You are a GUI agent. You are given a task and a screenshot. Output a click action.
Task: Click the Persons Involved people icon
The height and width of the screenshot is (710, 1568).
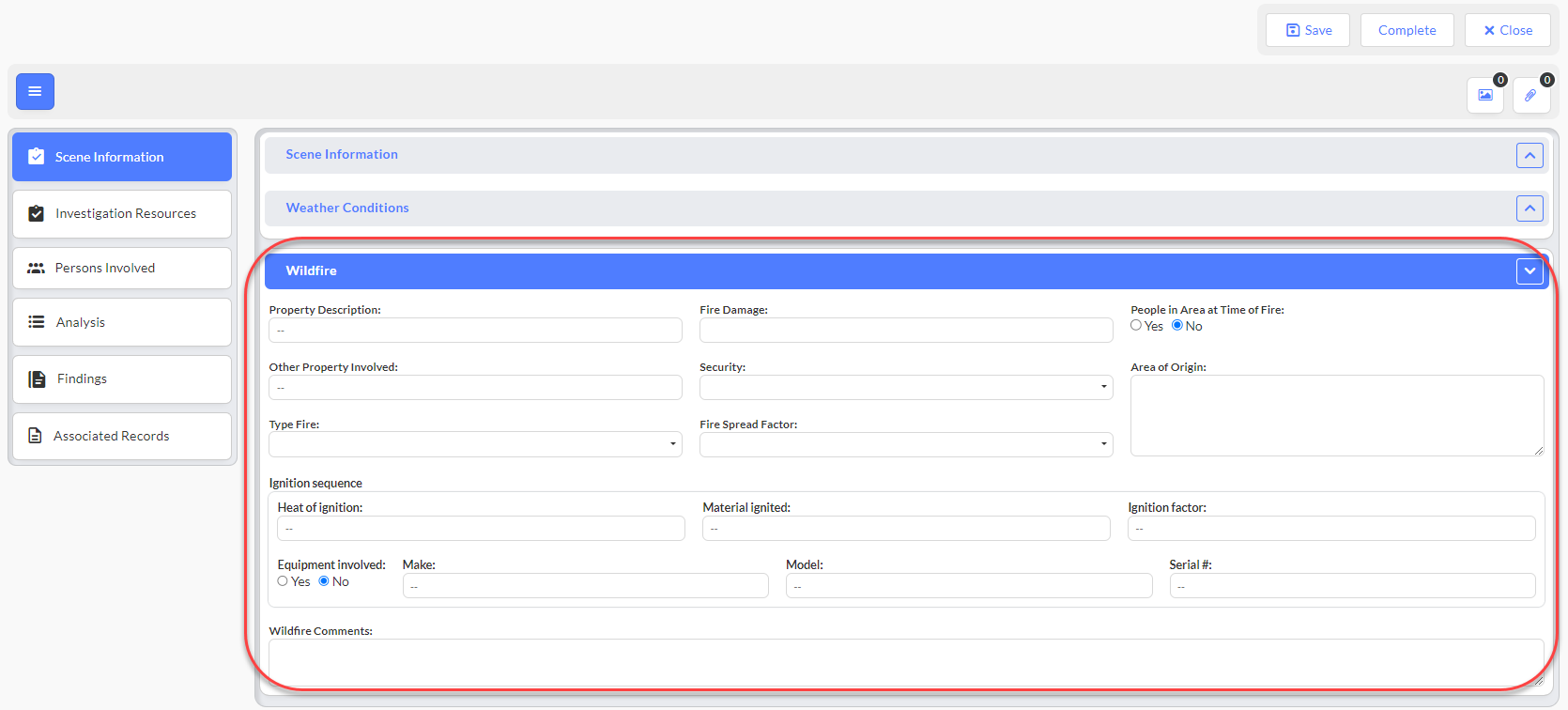click(x=36, y=269)
